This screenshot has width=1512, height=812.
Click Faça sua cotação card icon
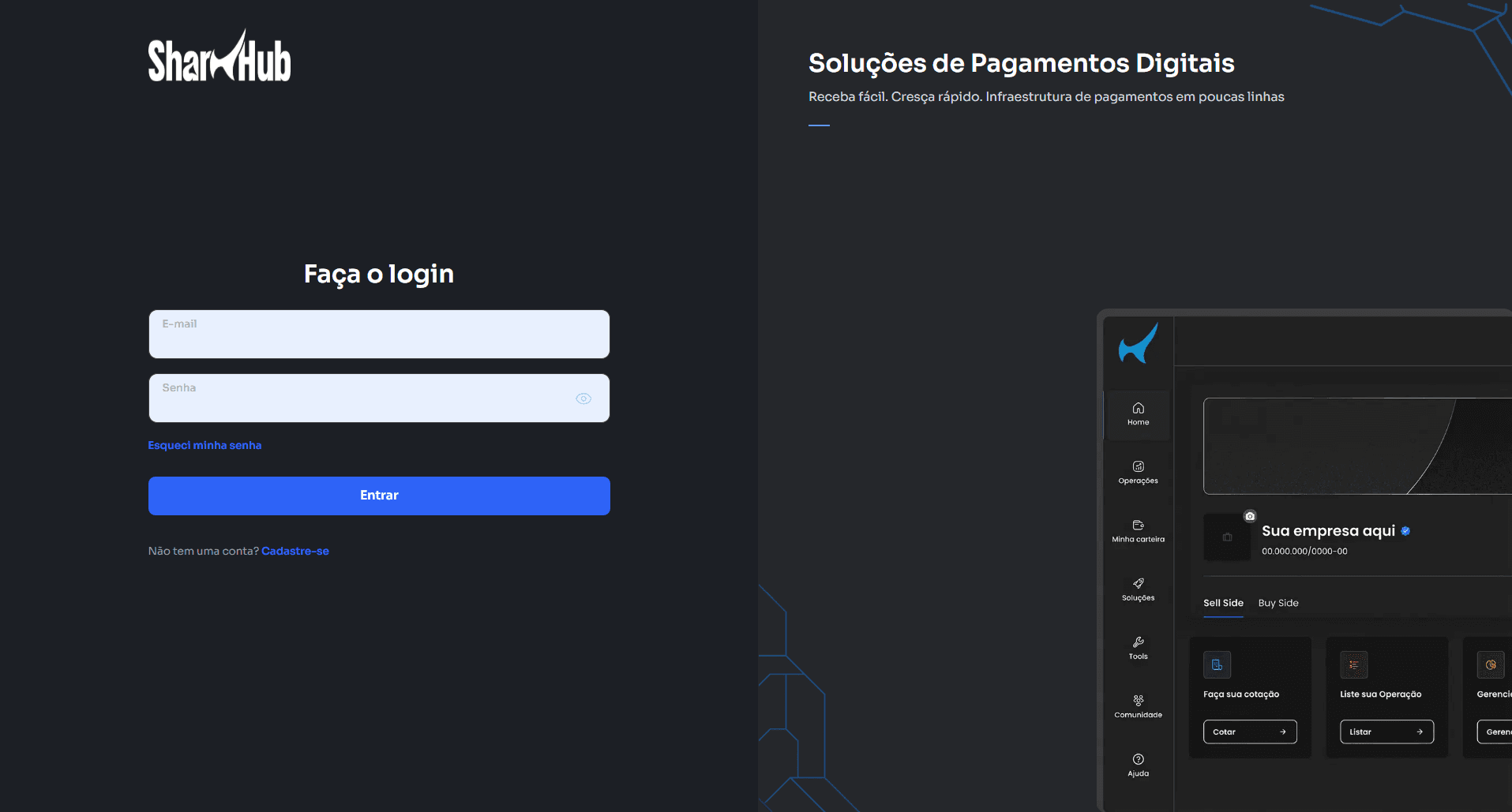(1217, 664)
